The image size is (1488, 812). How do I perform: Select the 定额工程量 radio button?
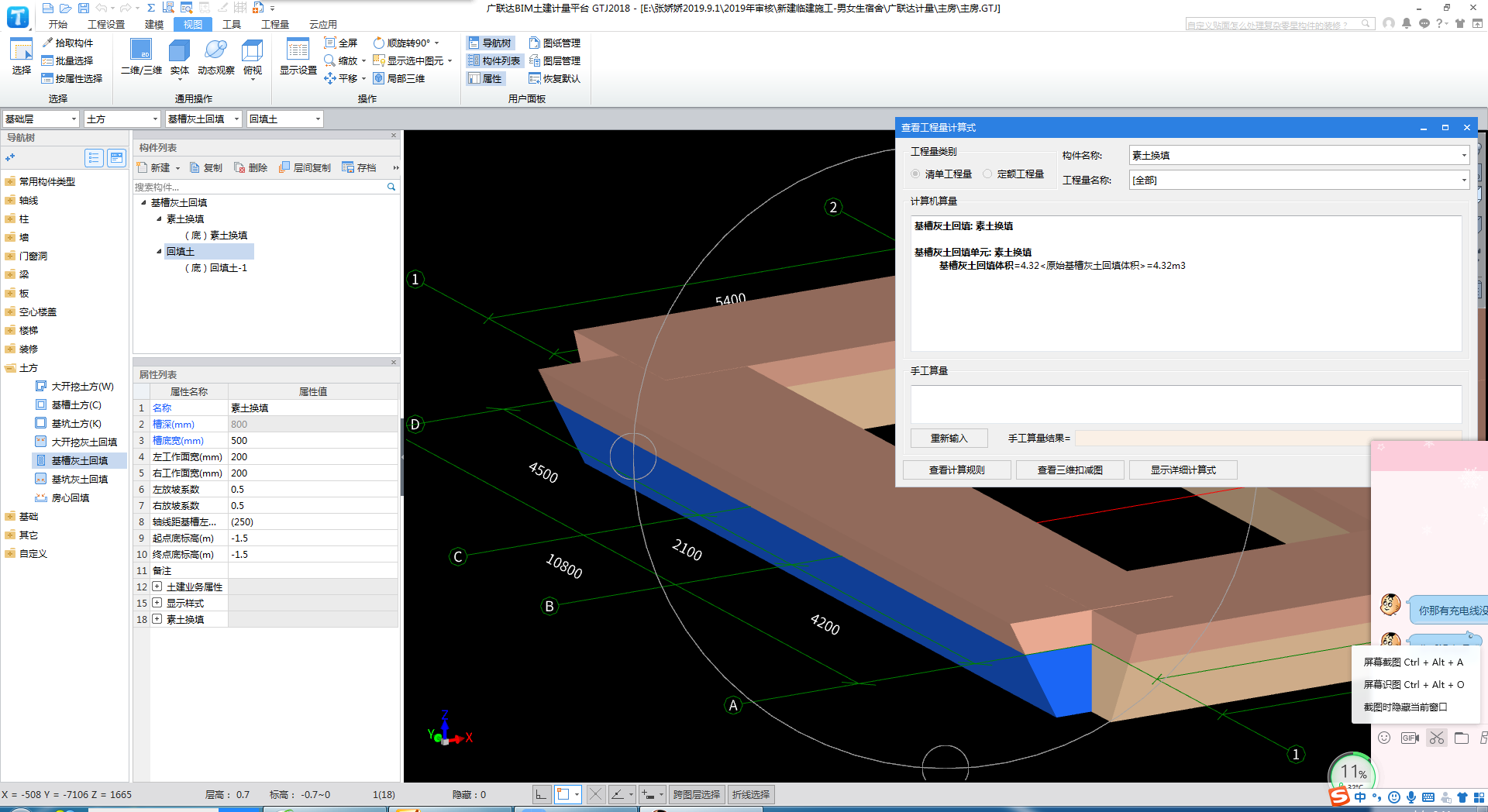pos(987,174)
